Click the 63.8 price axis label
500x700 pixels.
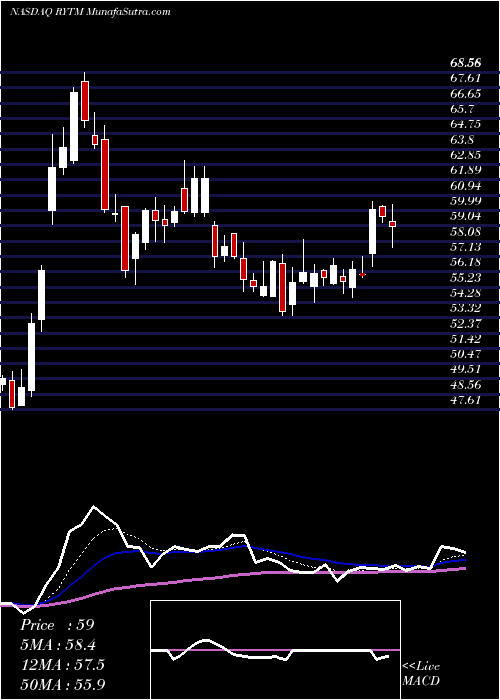[464, 140]
